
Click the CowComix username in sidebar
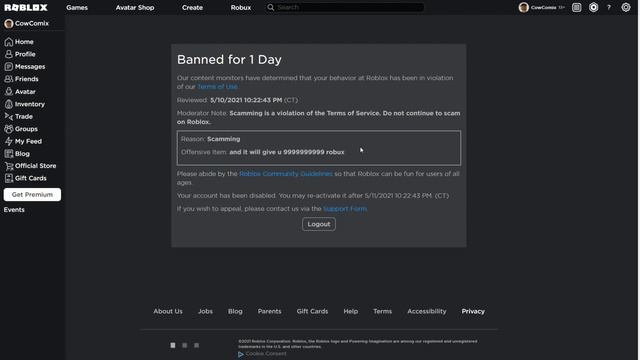(x=32, y=24)
